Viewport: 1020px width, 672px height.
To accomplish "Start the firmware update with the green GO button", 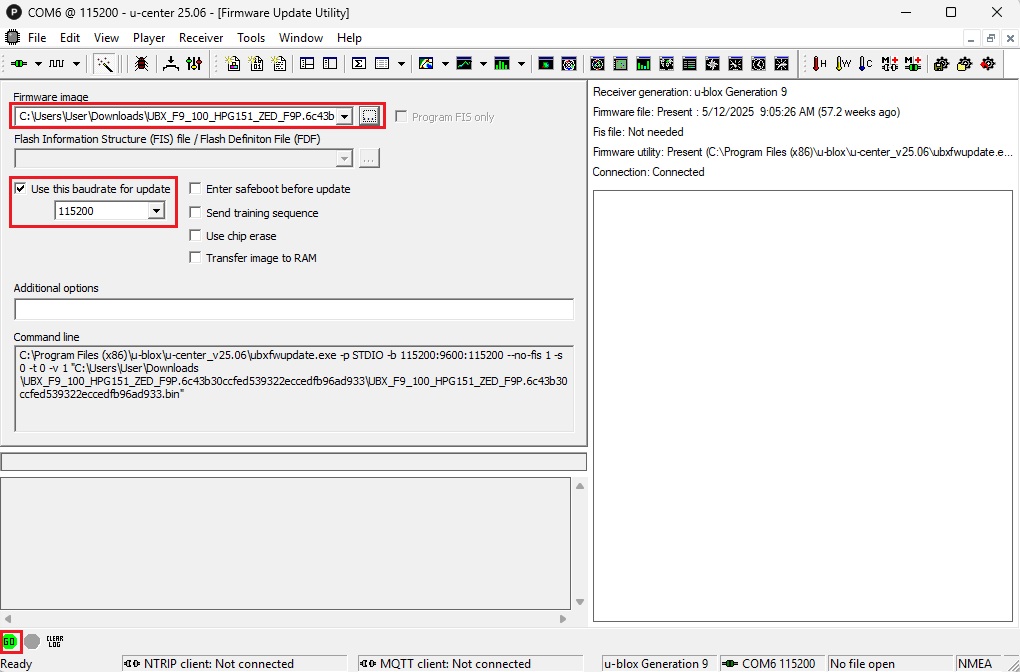I will point(9,641).
